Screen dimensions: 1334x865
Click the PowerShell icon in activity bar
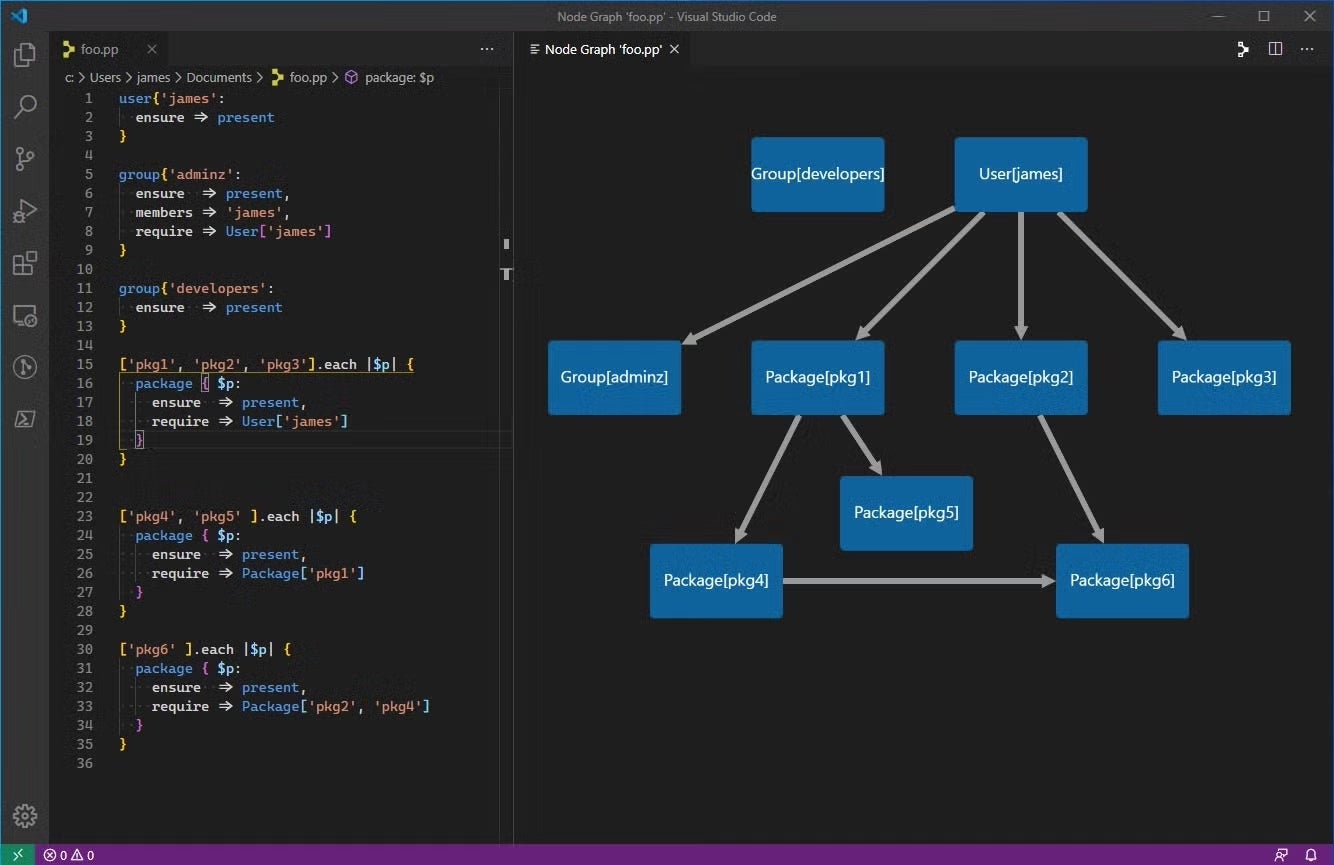pyautogui.click(x=25, y=419)
